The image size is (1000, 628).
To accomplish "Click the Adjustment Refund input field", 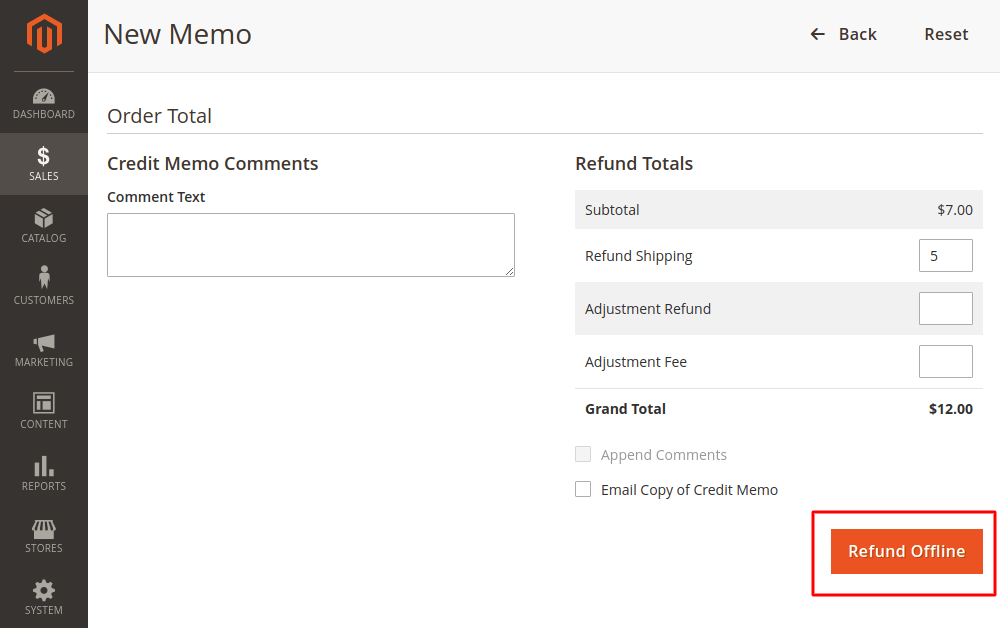I will pyautogui.click(x=945, y=309).
